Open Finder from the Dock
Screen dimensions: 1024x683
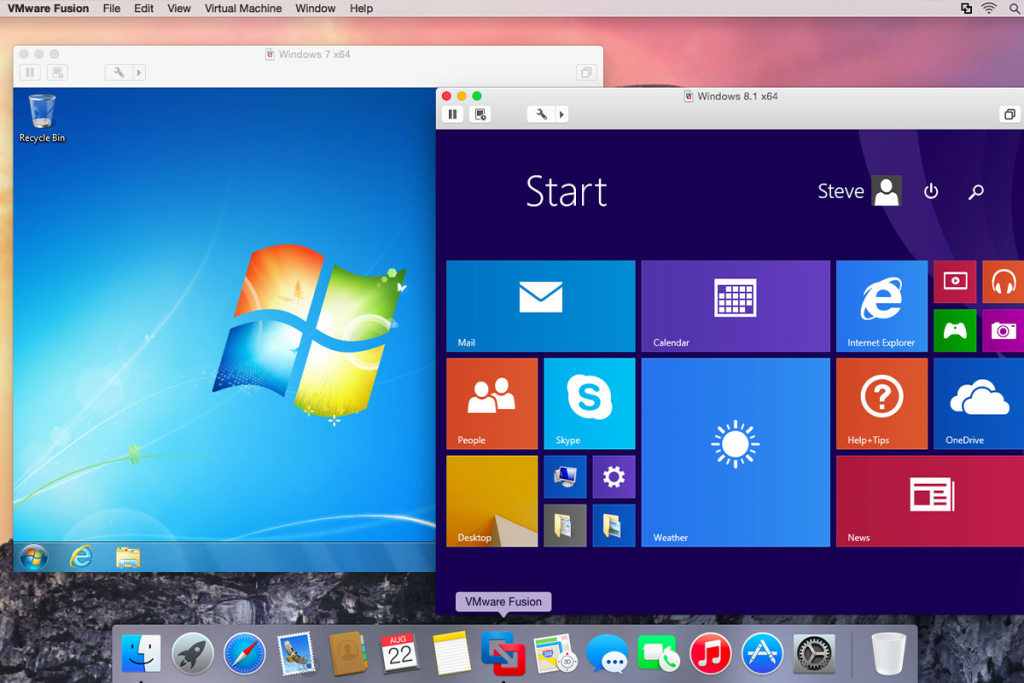(141, 653)
